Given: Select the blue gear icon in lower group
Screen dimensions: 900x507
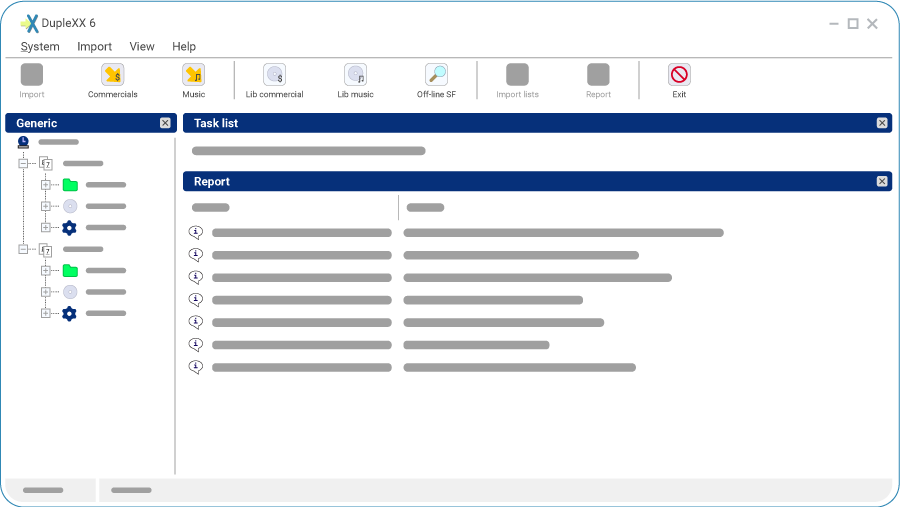Looking at the screenshot, I should point(69,314).
